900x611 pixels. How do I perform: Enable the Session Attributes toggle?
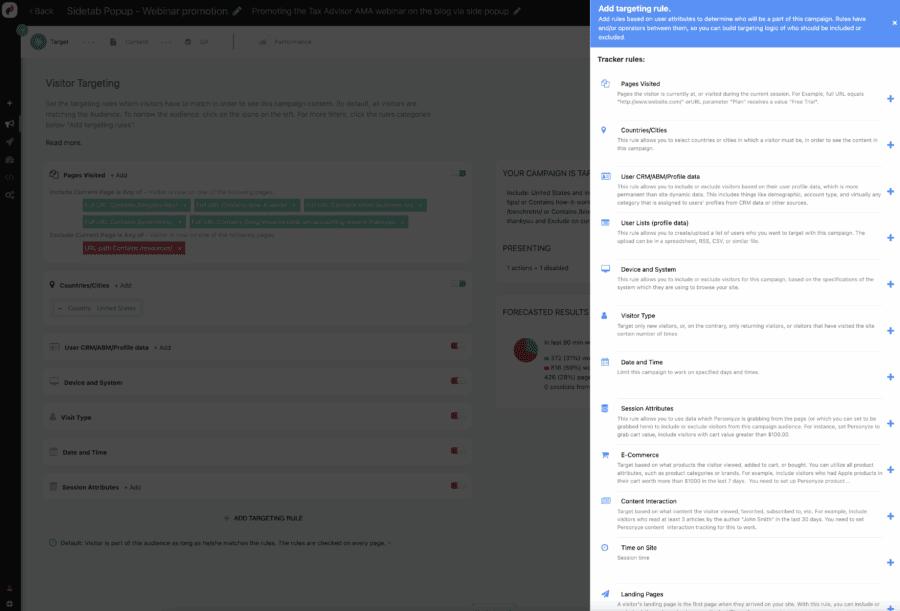click(x=456, y=487)
